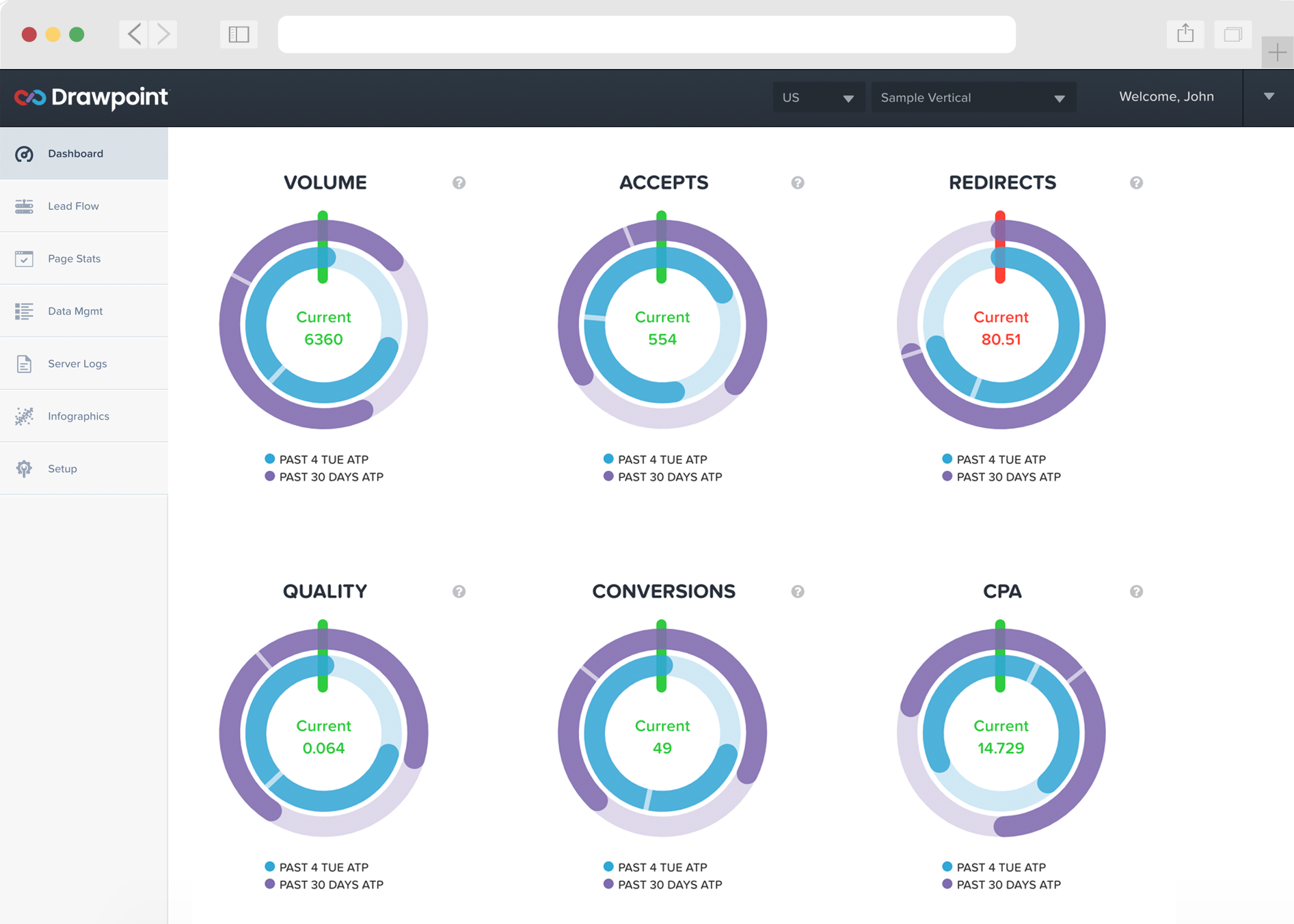Viewport: 1294px width, 924px height.
Task: Open the help tooltip for ACCEPTS
Action: (x=797, y=182)
